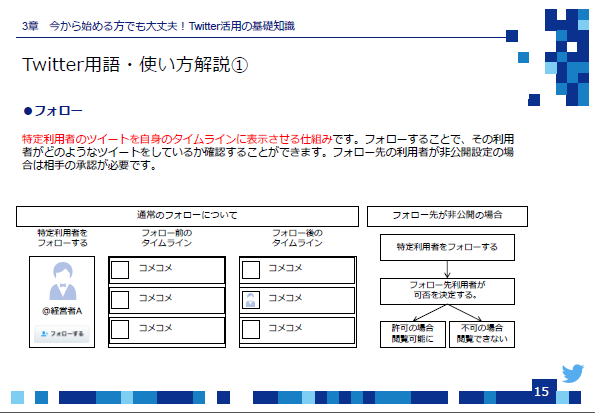Click the sentence 合は相手の承認が必要です。
595x413 pixels.
(x=90, y=166)
